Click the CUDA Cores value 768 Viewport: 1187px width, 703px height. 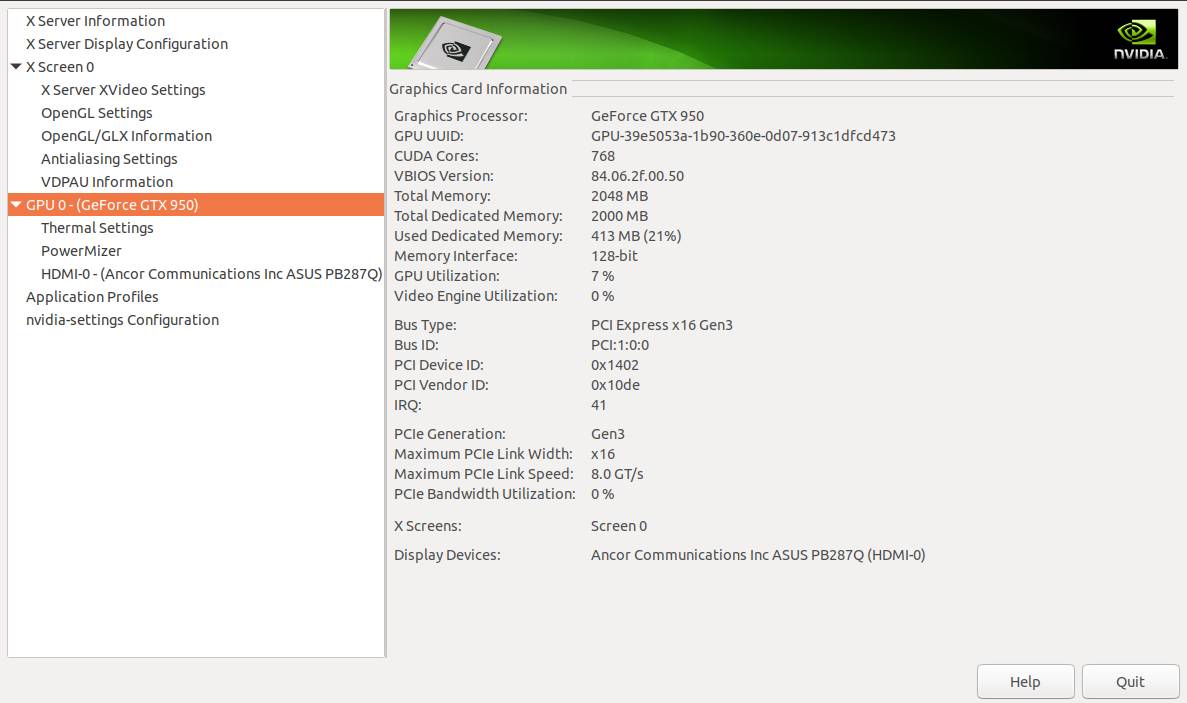pos(603,156)
